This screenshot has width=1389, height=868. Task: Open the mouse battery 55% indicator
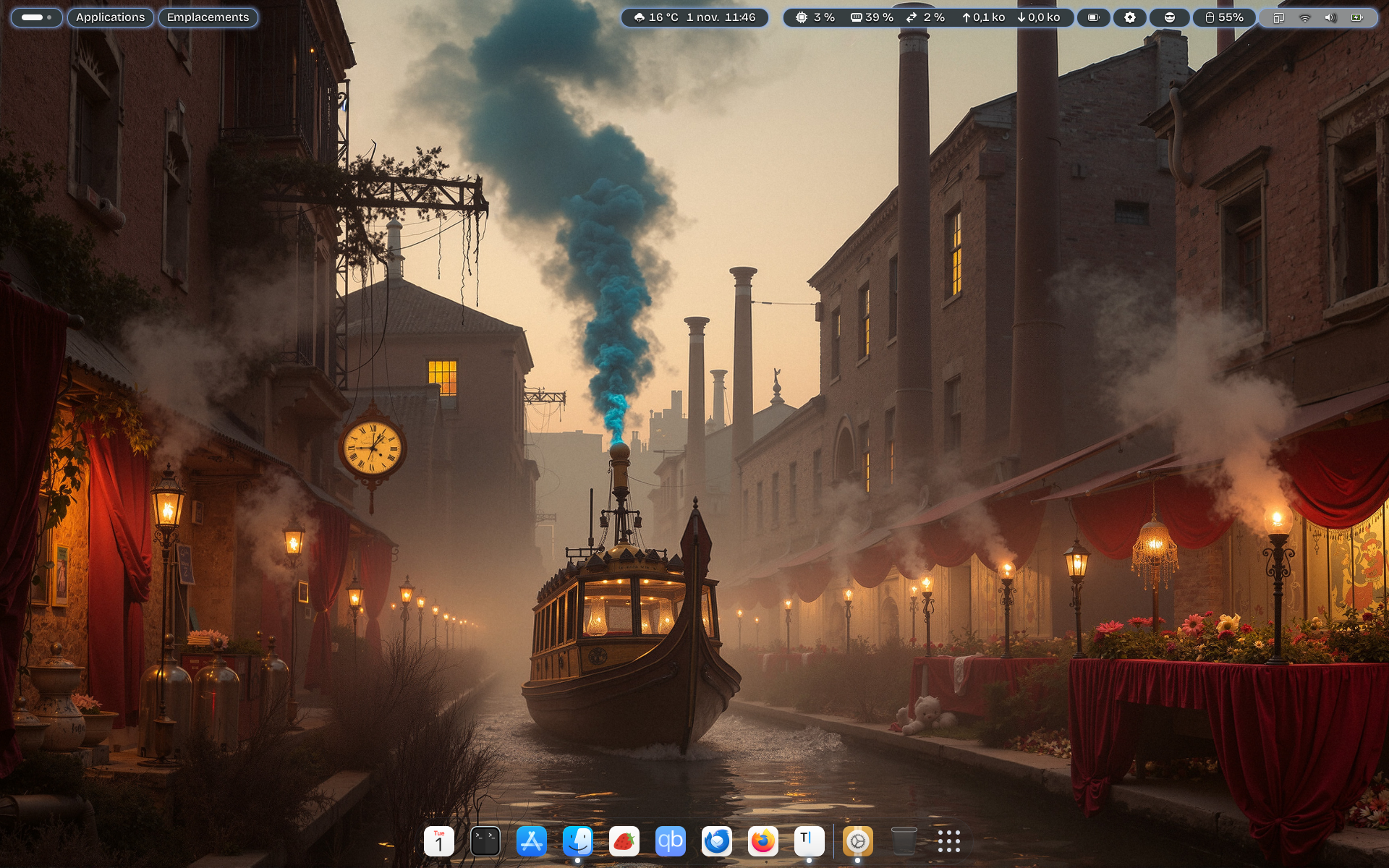coord(1224,17)
